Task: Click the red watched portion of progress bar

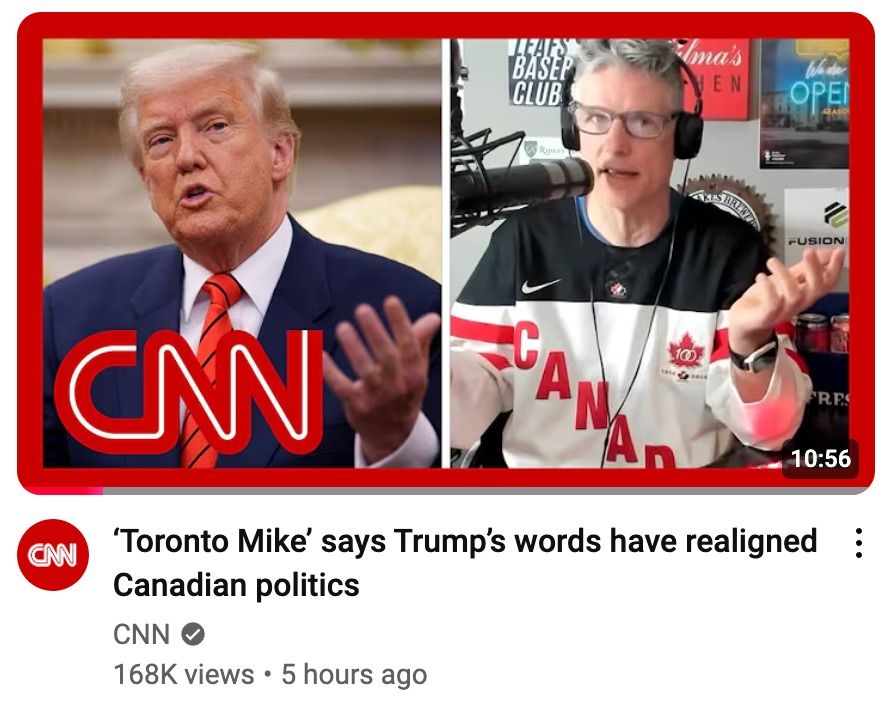Action: [60, 491]
